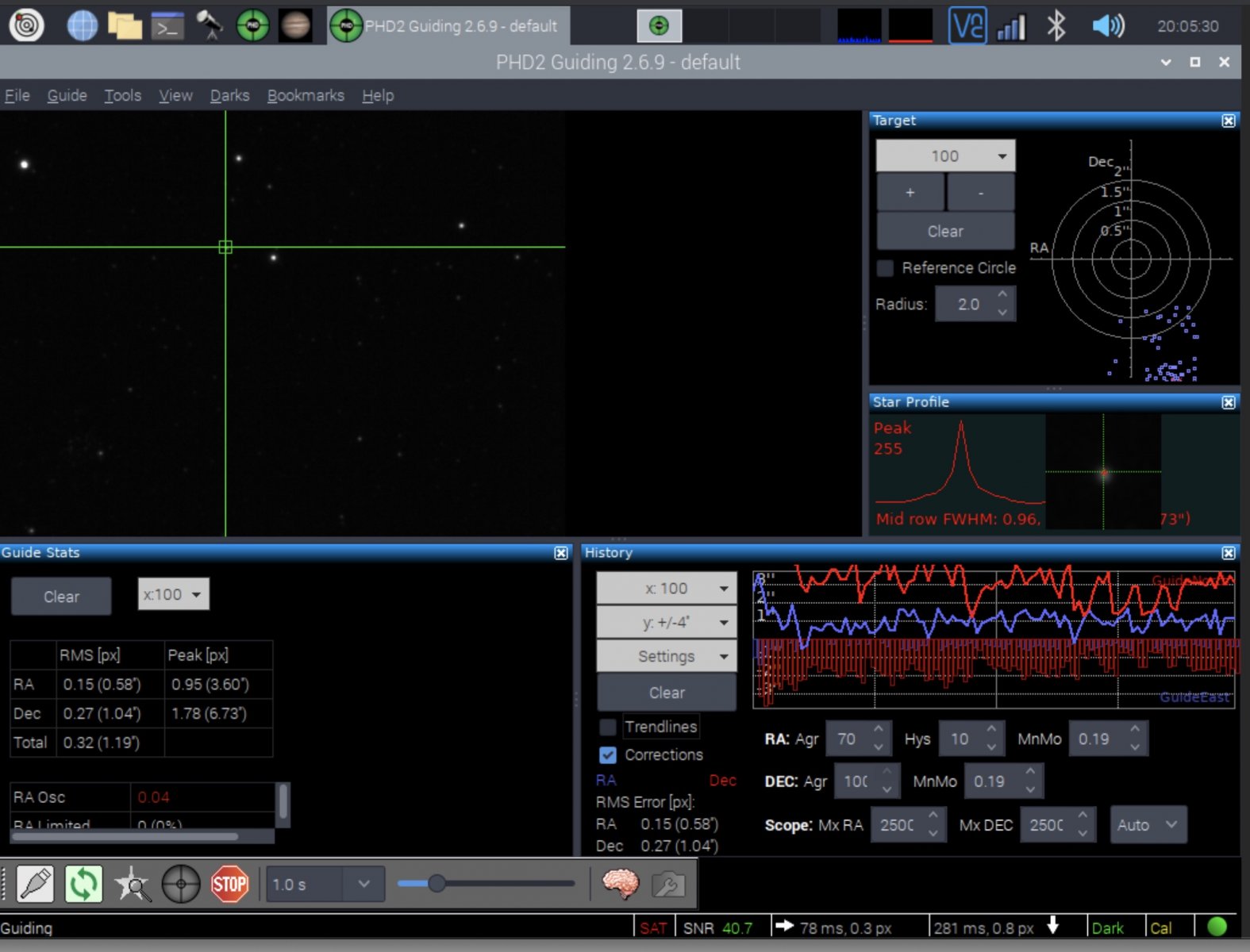Decrease the DEC Agr value
This screenshot has height=952, width=1250.
[x=887, y=791]
